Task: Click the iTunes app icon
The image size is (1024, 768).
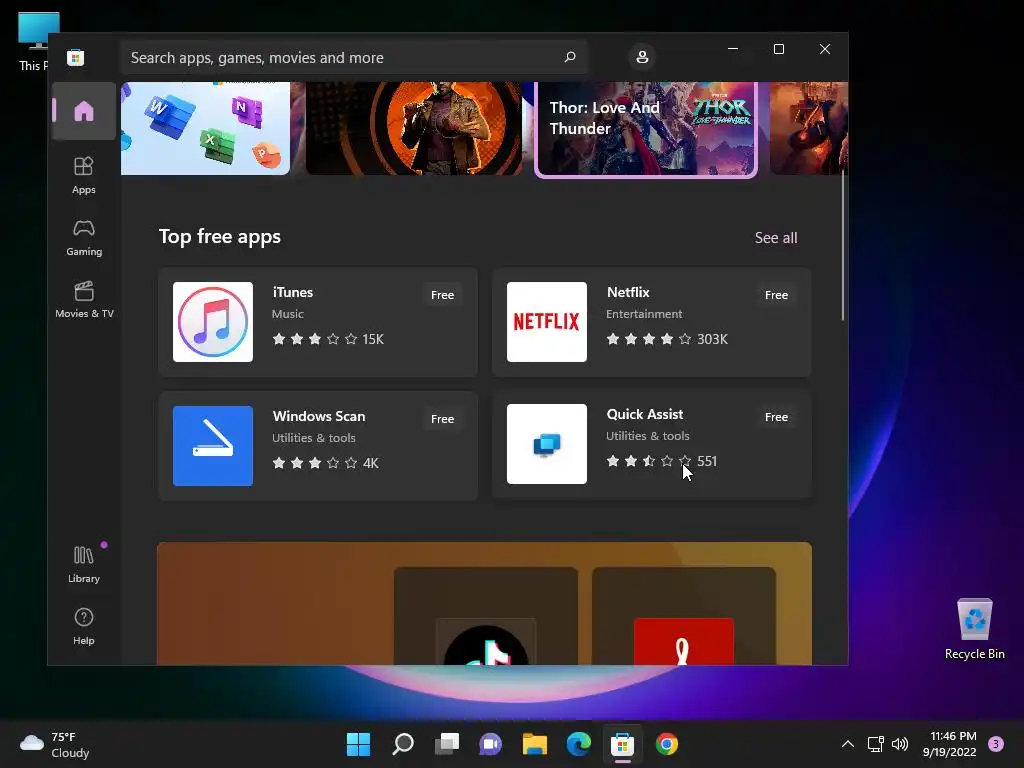Action: (x=213, y=322)
